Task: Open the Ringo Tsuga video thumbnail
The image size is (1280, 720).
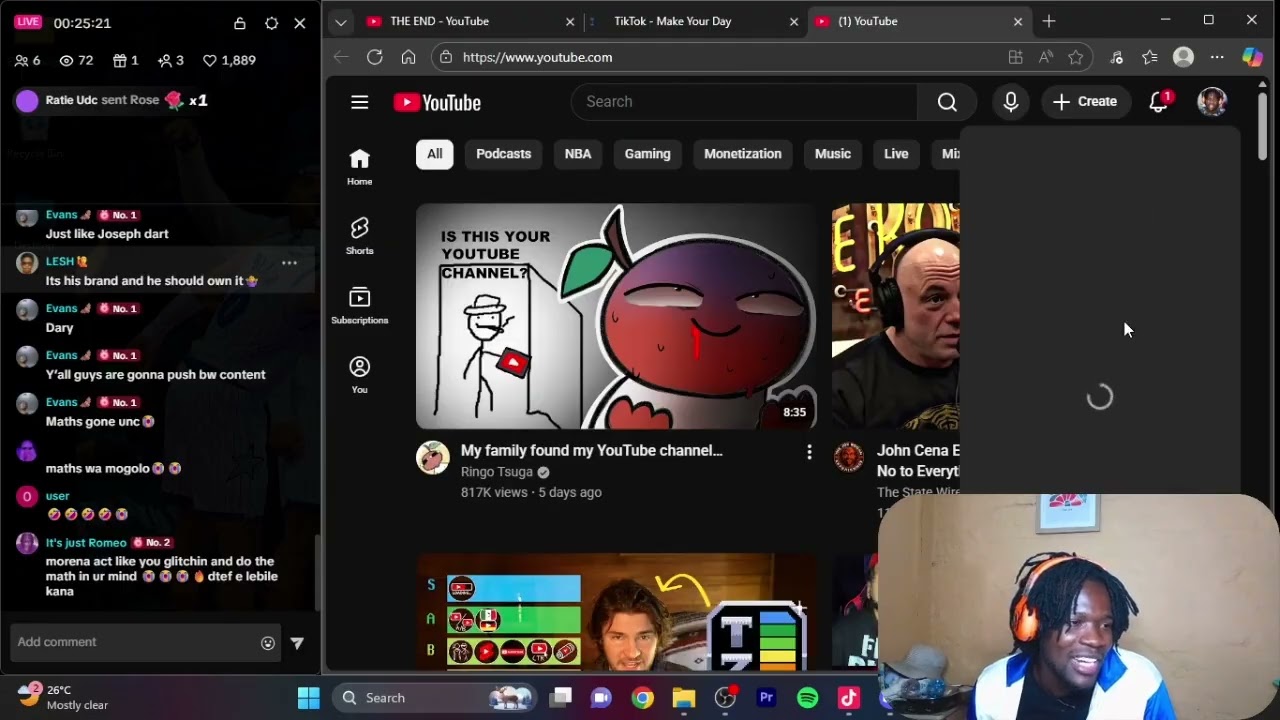Action: (616, 316)
